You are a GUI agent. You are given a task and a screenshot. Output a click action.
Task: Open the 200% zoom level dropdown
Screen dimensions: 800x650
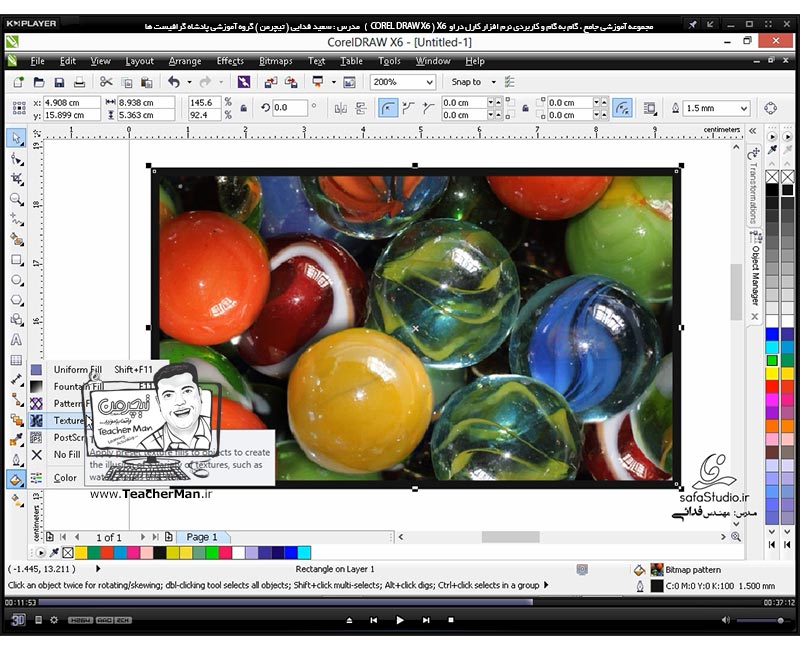(x=430, y=82)
